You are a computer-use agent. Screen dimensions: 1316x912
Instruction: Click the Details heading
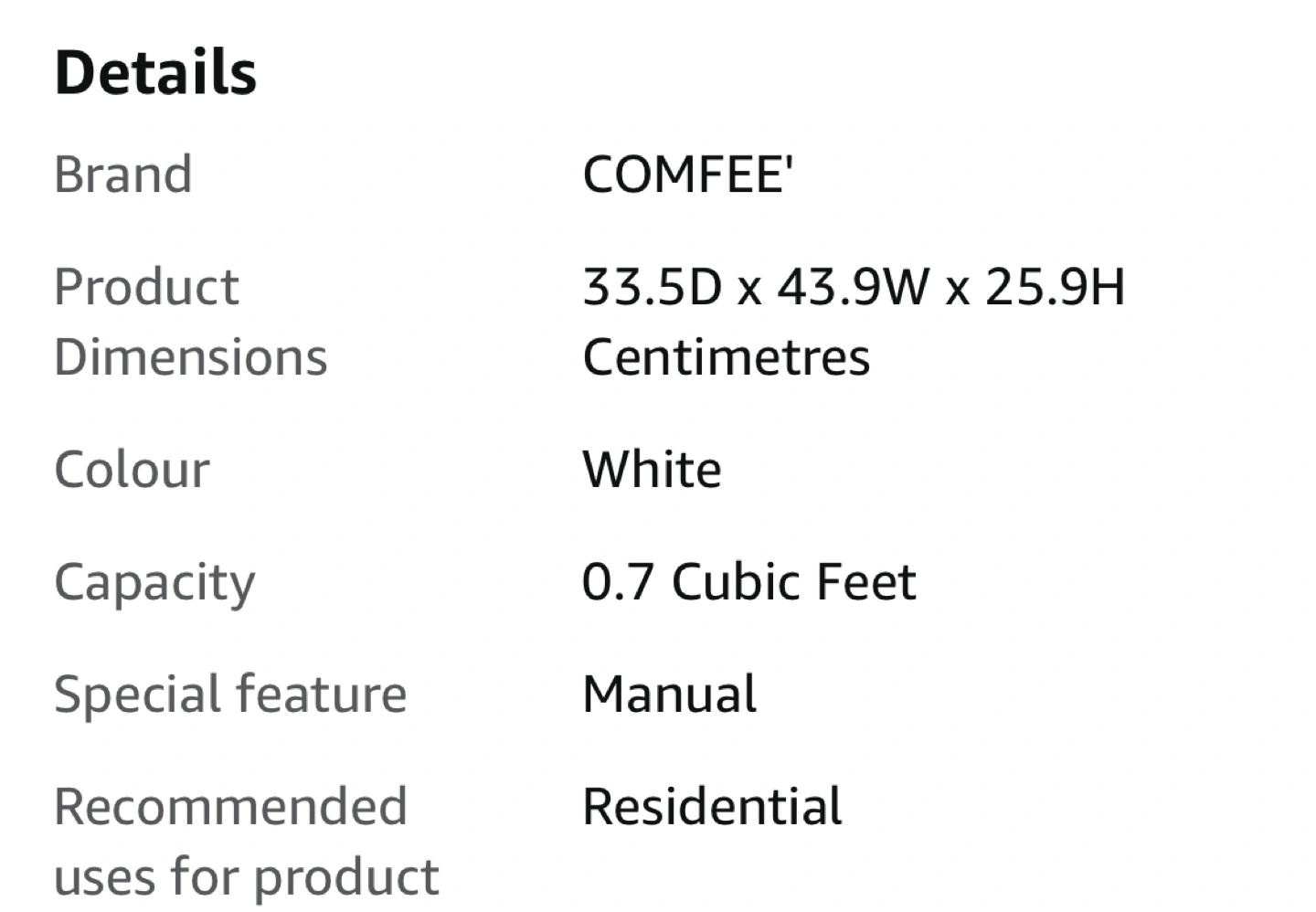(155, 72)
